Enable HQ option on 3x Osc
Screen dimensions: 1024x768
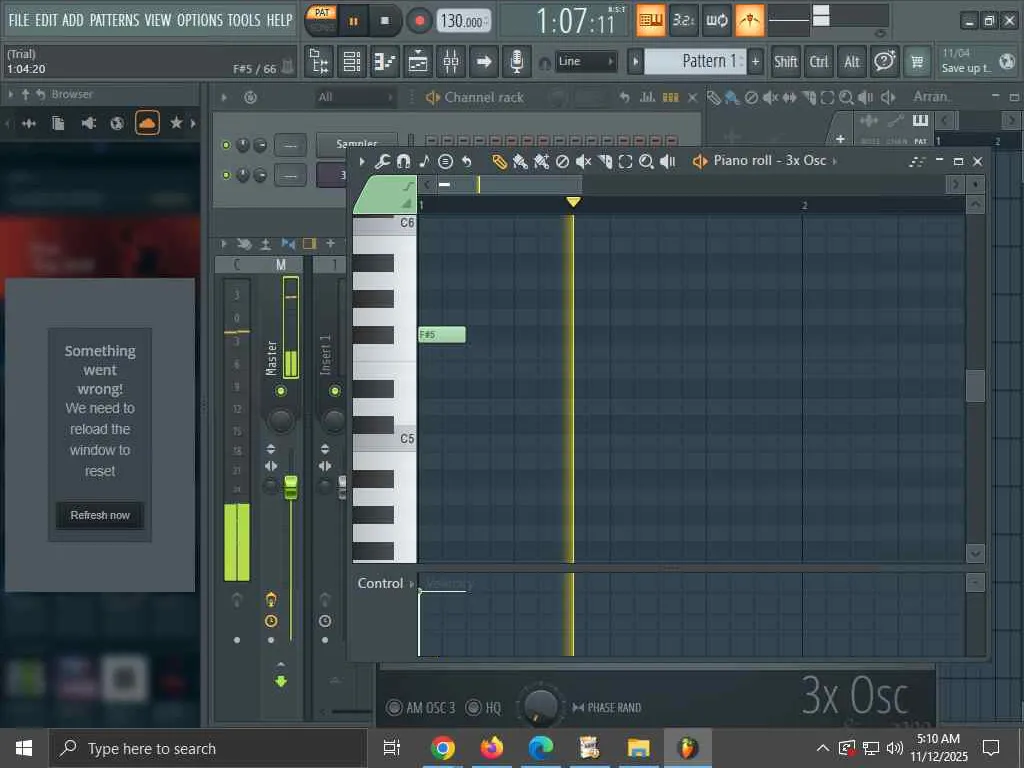click(473, 707)
